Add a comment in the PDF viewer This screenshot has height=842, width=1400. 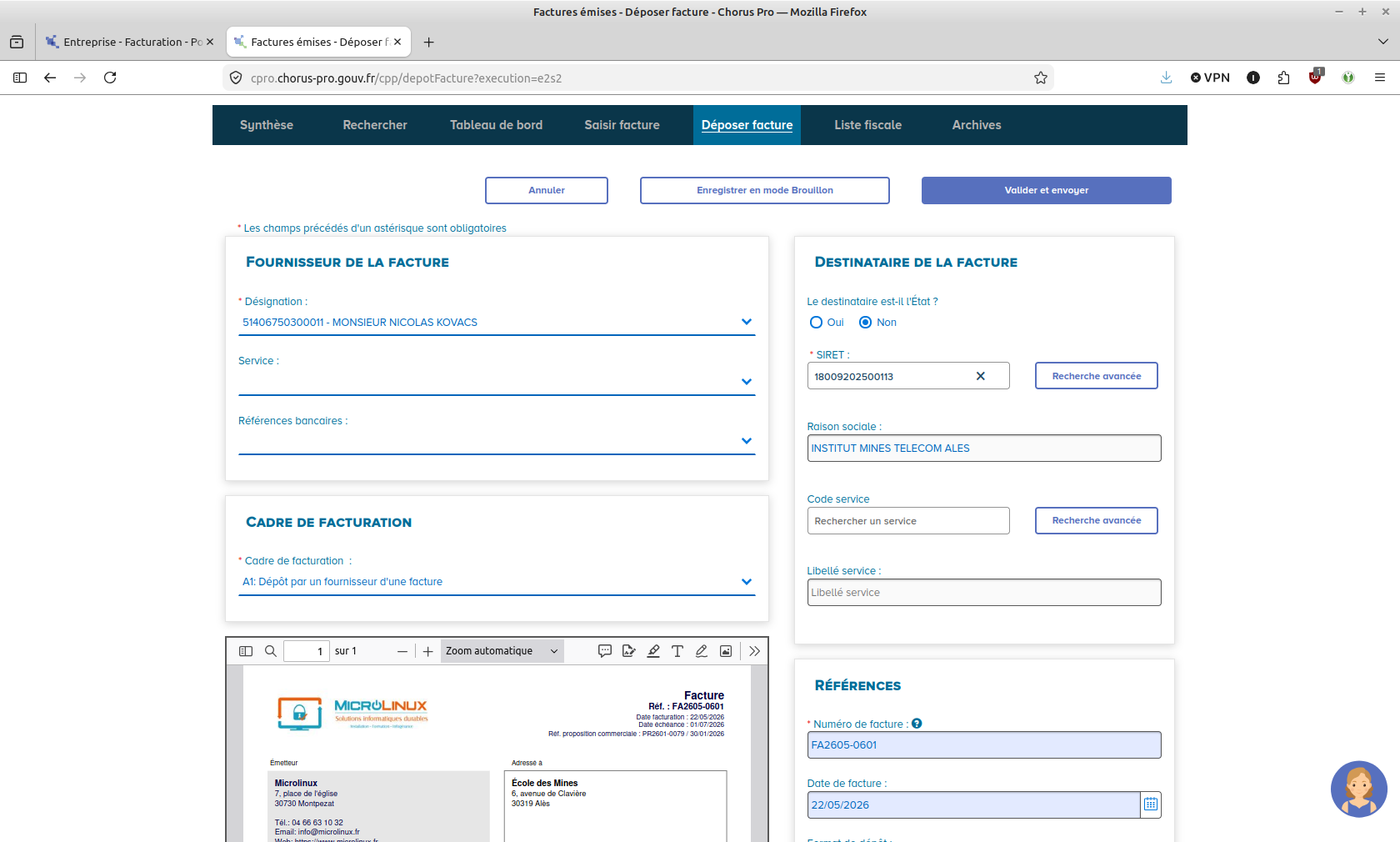click(605, 651)
